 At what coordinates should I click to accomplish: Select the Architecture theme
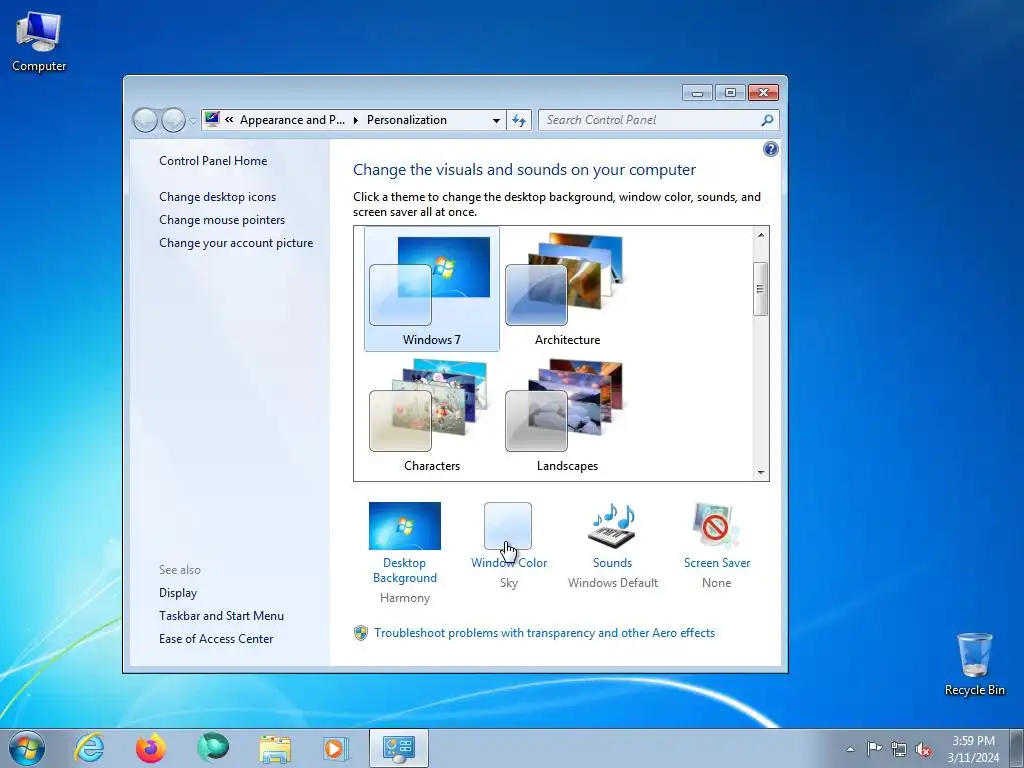(x=567, y=289)
